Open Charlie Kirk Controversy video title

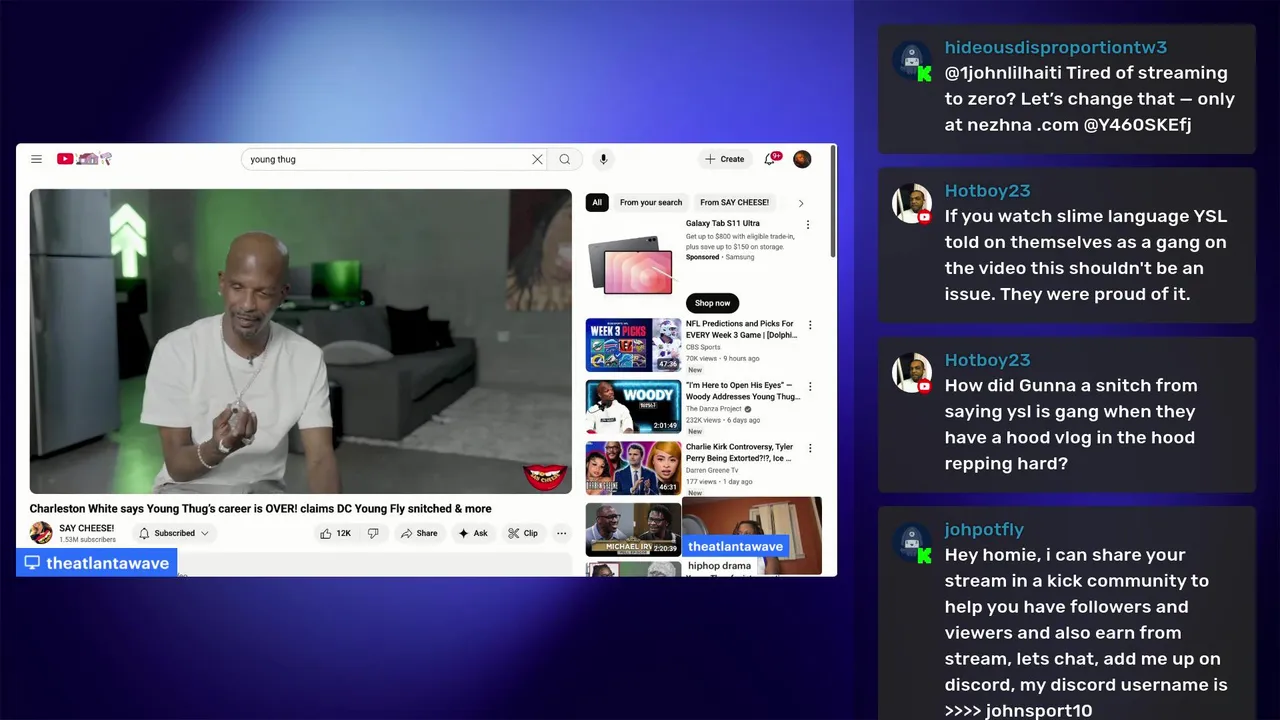[739, 453]
